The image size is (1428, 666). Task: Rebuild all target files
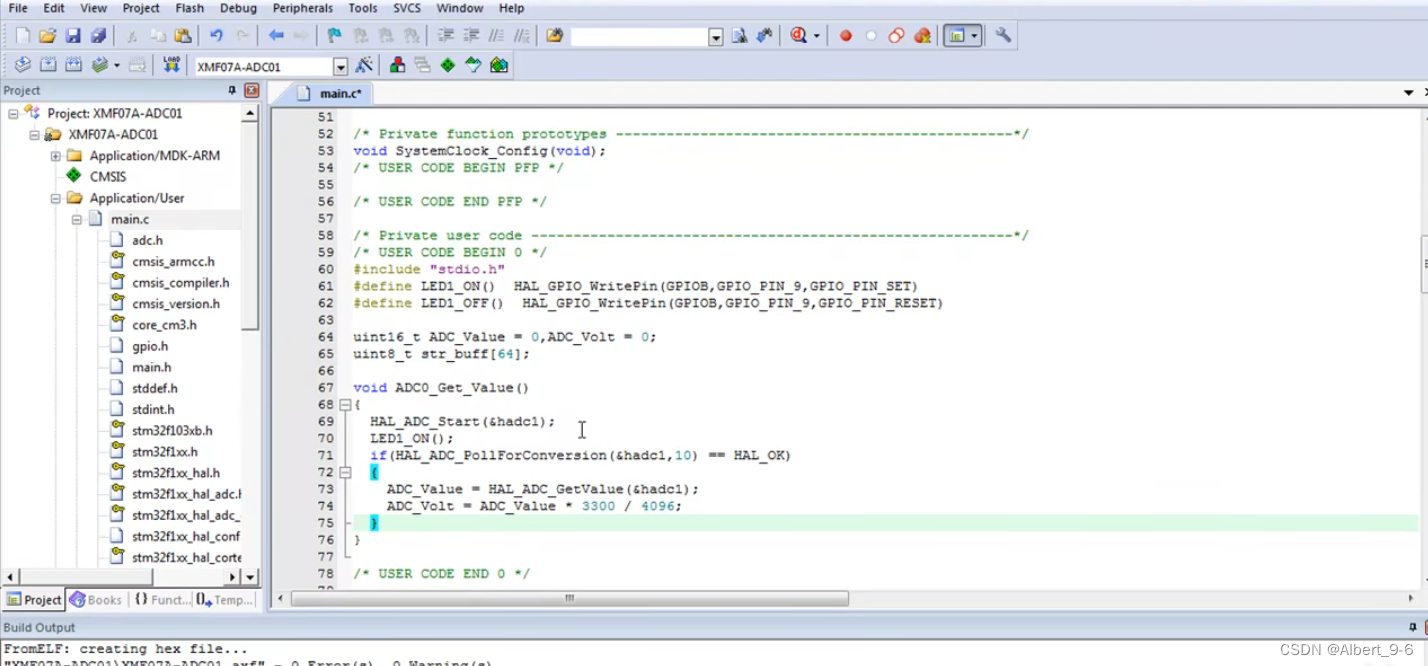[74, 65]
